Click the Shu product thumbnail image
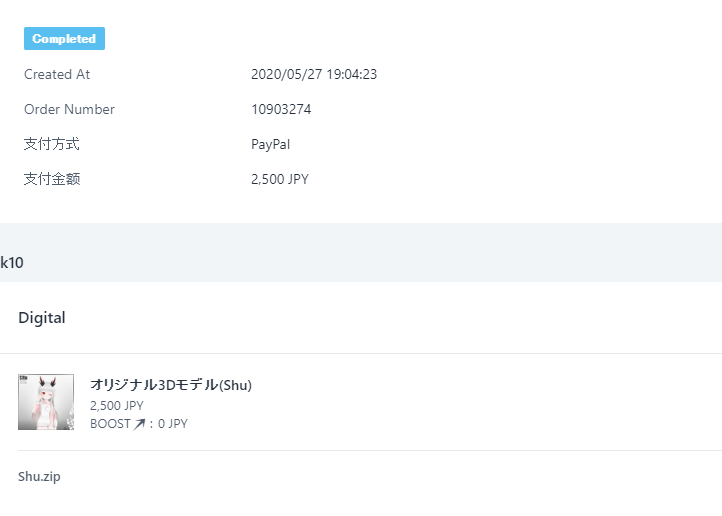Viewport: 722px width, 516px height. click(46, 402)
